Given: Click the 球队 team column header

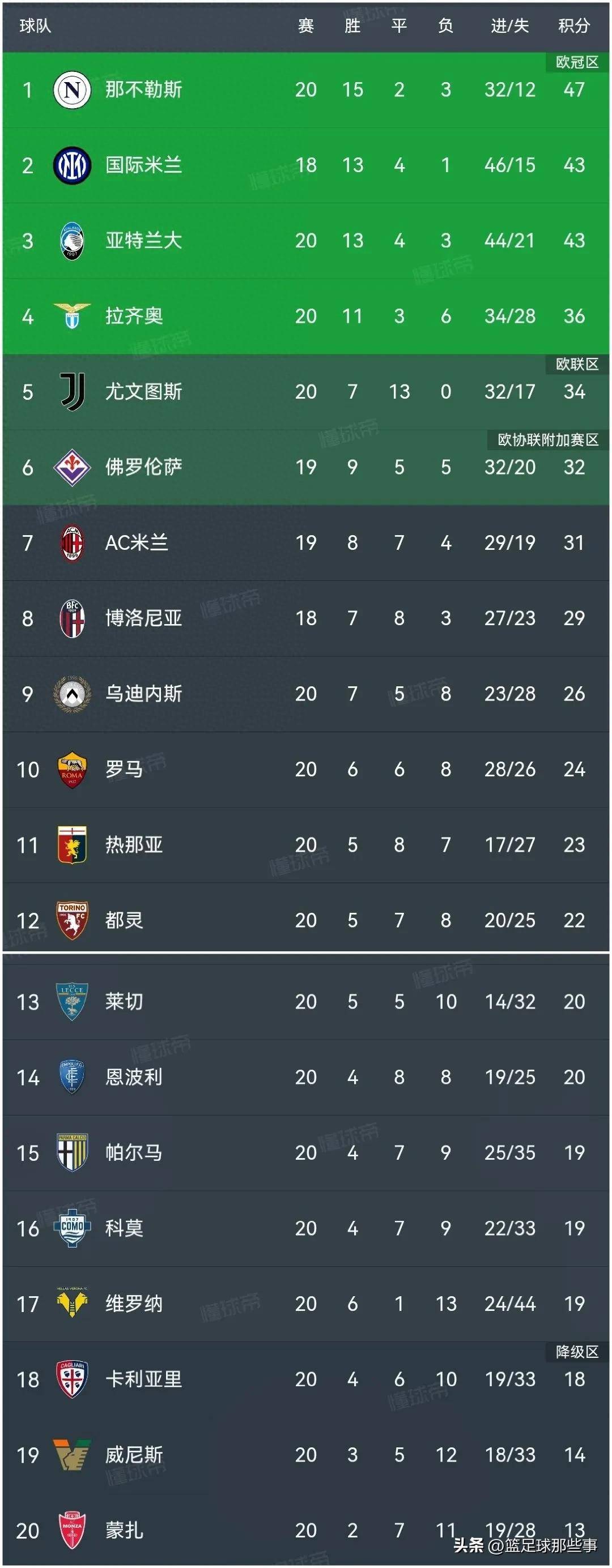Looking at the screenshot, I should (x=35, y=25).
